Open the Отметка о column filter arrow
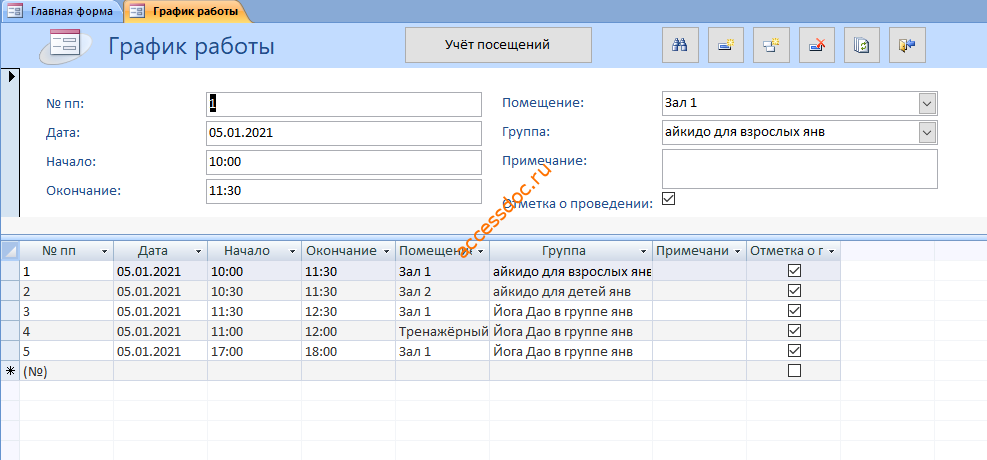This screenshot has height=460, width=987. (832, 251)
